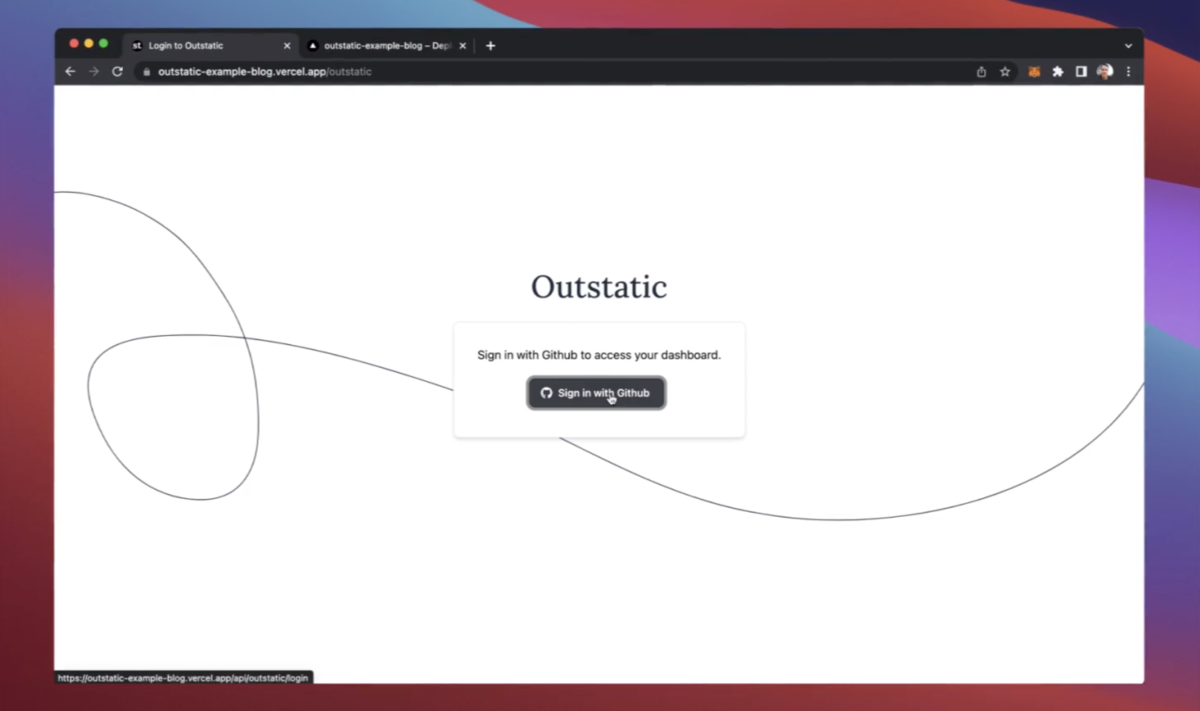The width and height of the screenshot is (1200, 711).
Task: Open the tab search chevron on the tab strip
Action: point(1128,45)
